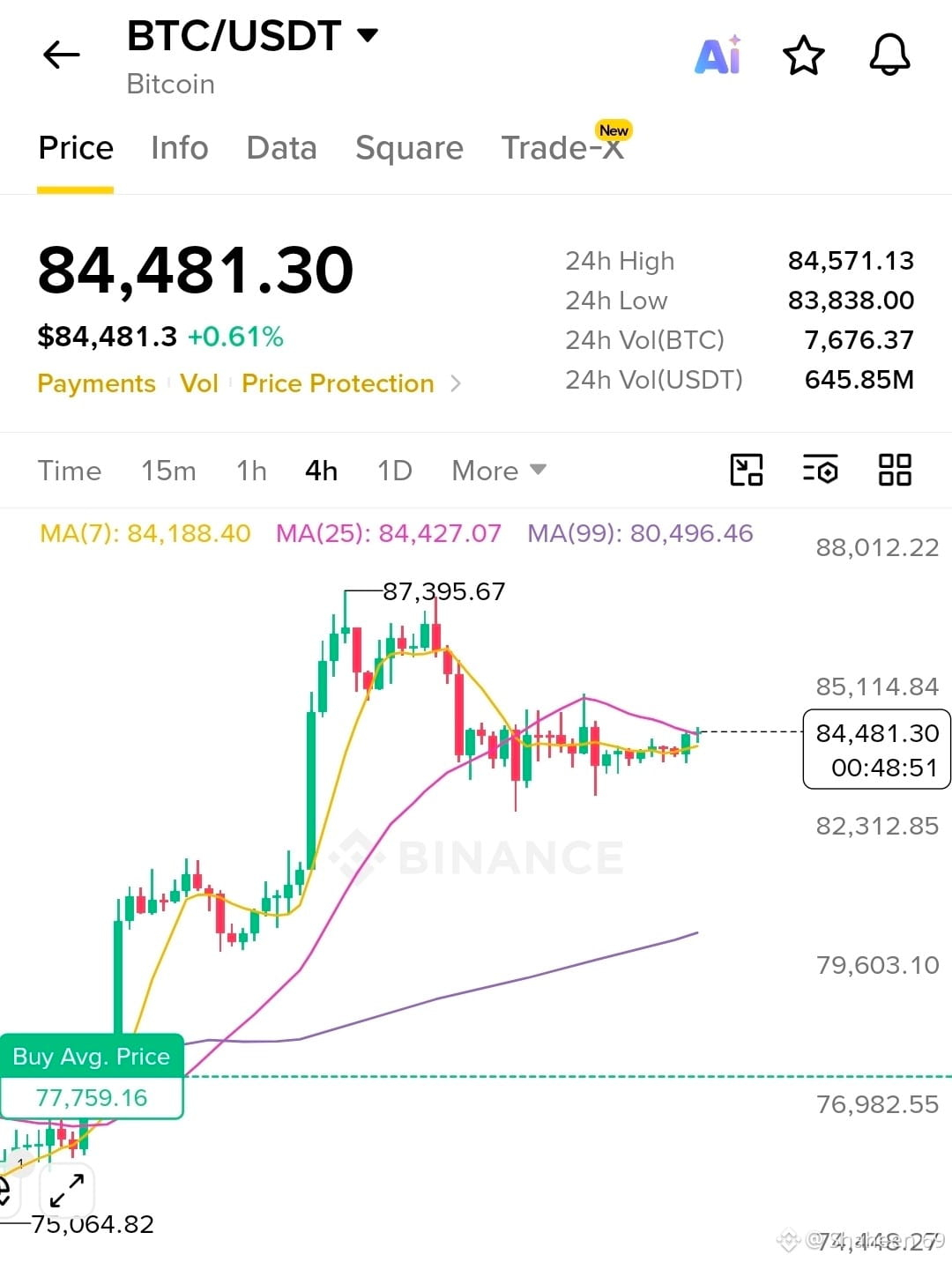Click the Buy Avg. Price marker
The image size is (952, 1262).
click(x=92, y=1076)
